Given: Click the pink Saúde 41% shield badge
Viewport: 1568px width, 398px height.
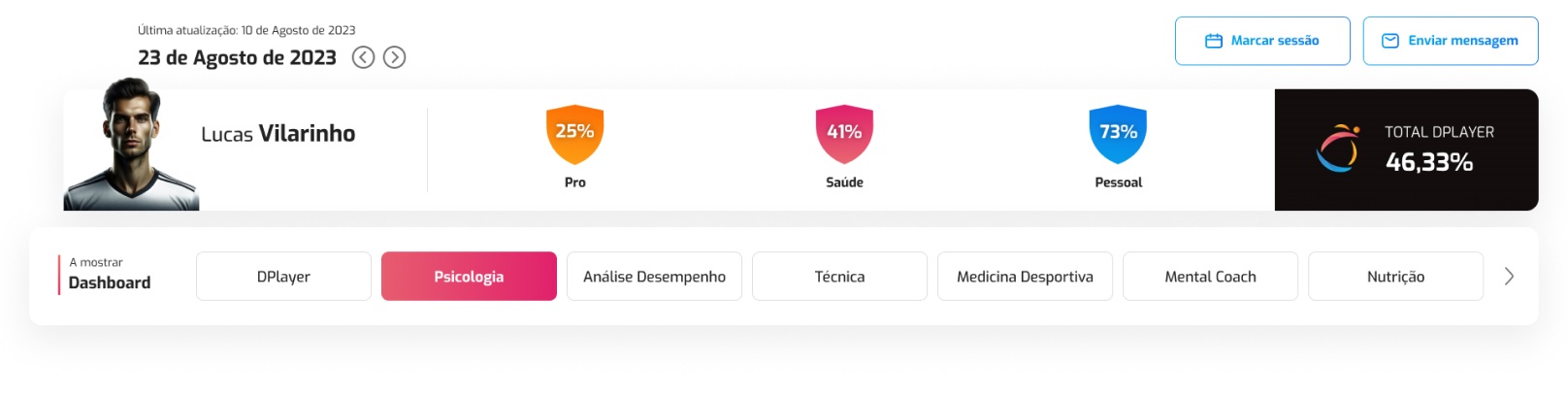Looking at the screenshot, I should (x=844, y=133).
